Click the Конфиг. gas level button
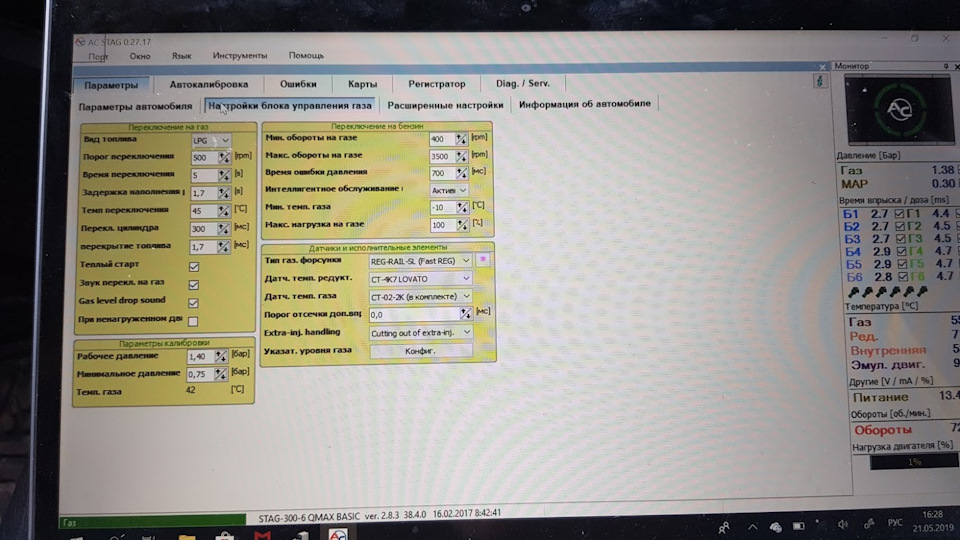The width and height of the screenshot is (960, 540). [421, 351]
